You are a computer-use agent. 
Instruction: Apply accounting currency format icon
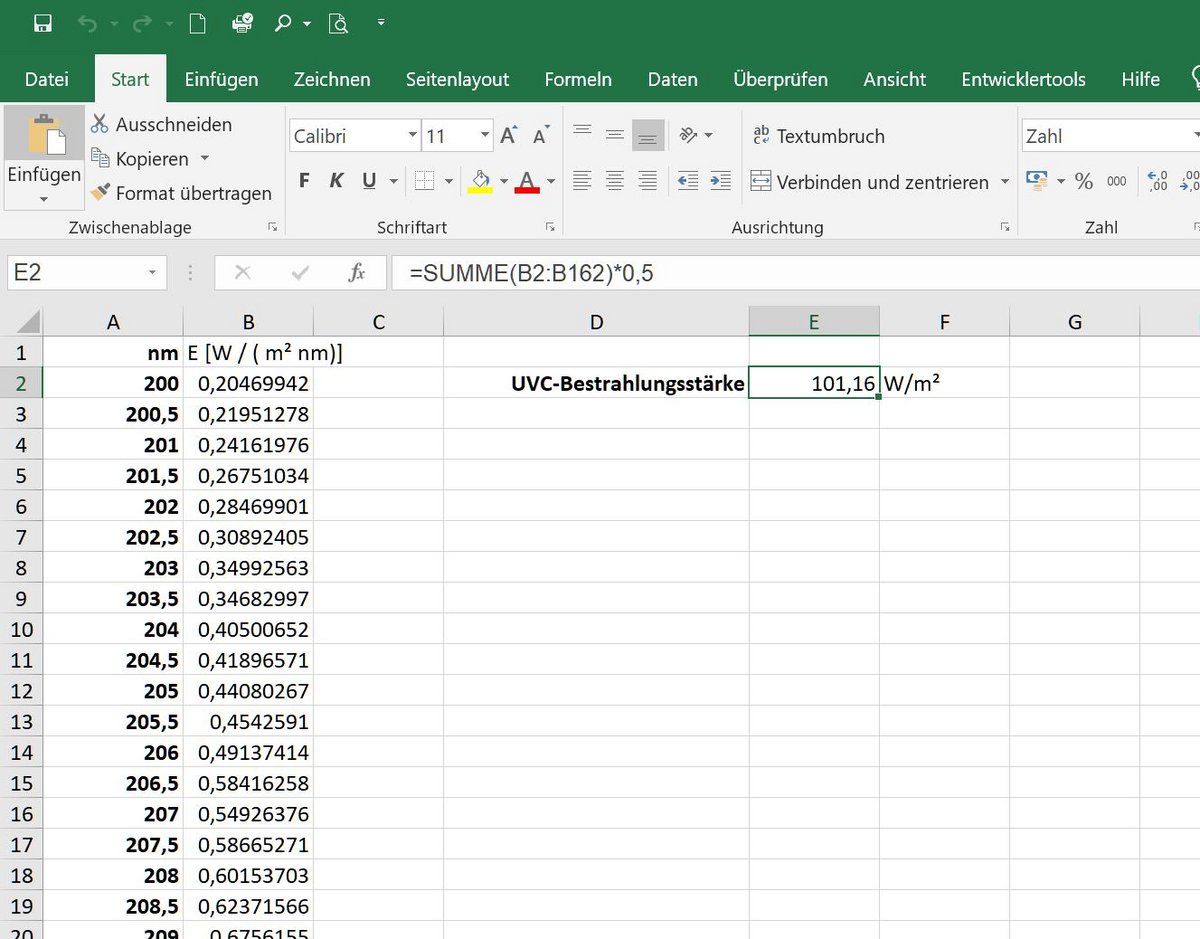tap(1037, 181)
